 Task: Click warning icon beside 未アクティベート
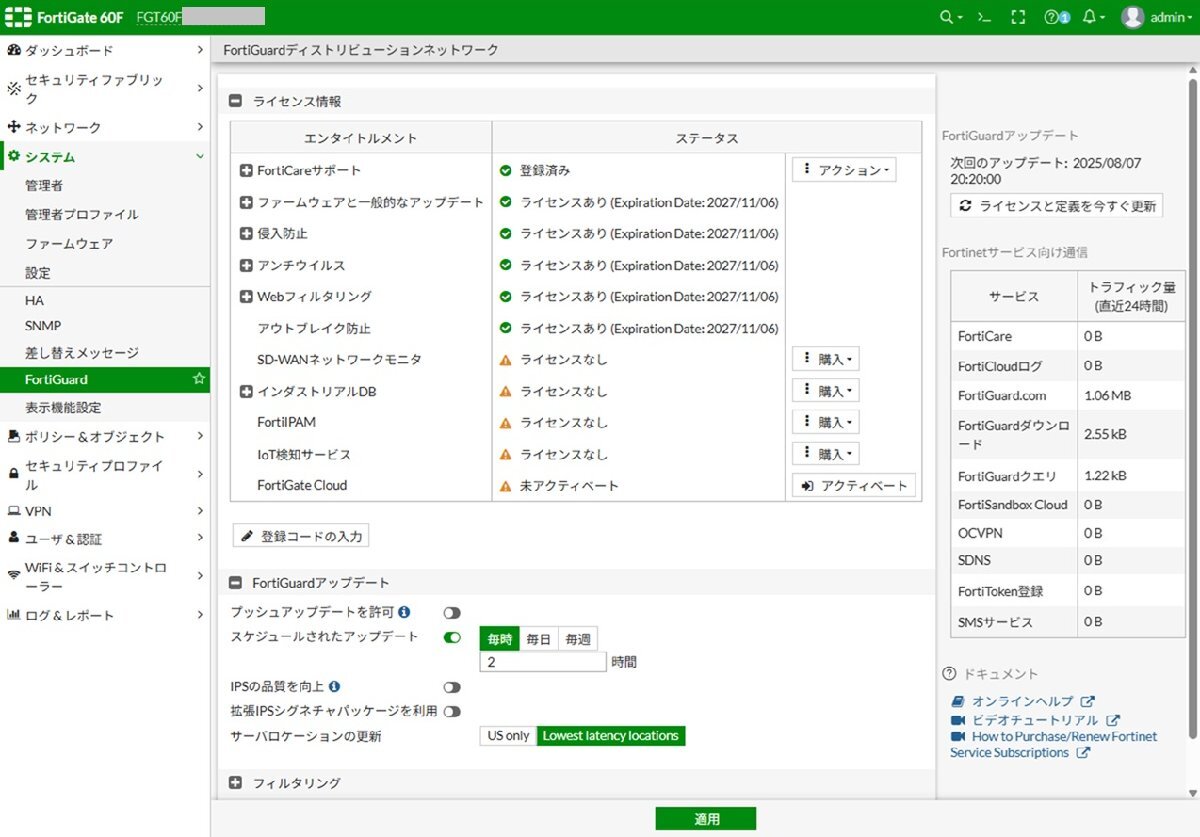point(506,486)
